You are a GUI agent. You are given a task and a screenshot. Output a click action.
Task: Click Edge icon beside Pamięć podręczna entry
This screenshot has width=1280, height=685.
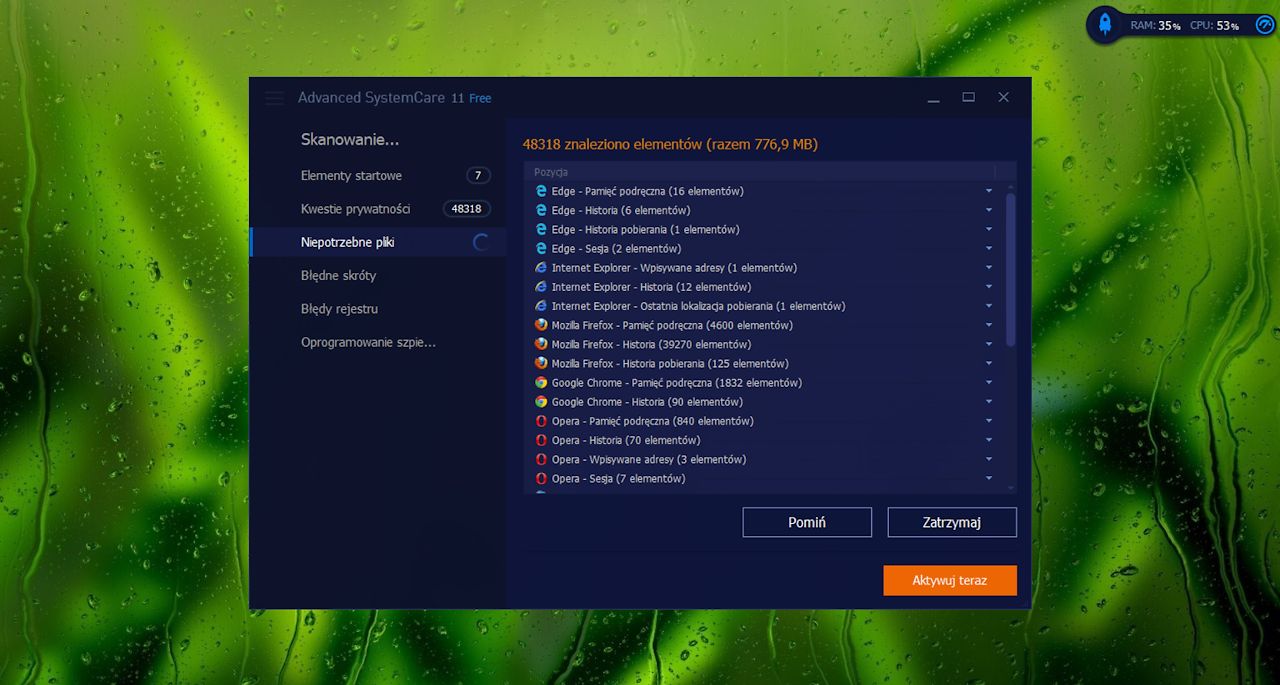coord(541,191)
